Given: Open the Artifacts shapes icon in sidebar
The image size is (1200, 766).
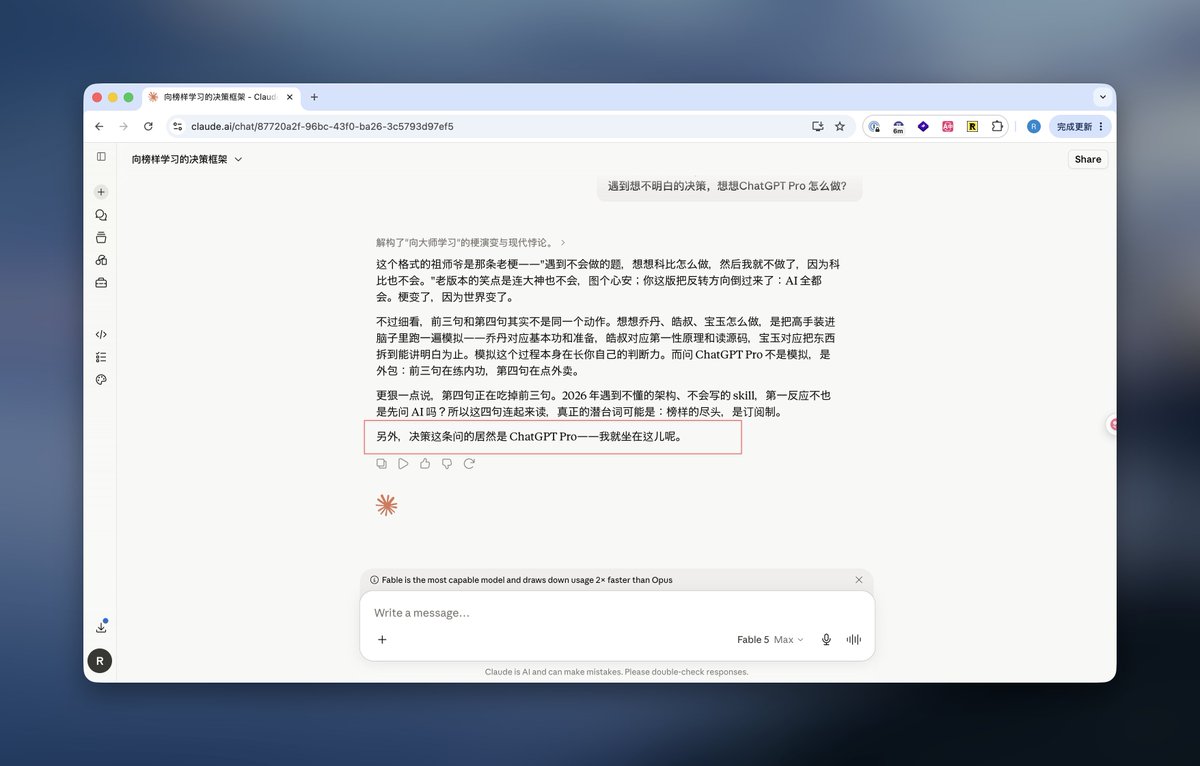Looking at the screenshot, I should click(x=101, y=260).
